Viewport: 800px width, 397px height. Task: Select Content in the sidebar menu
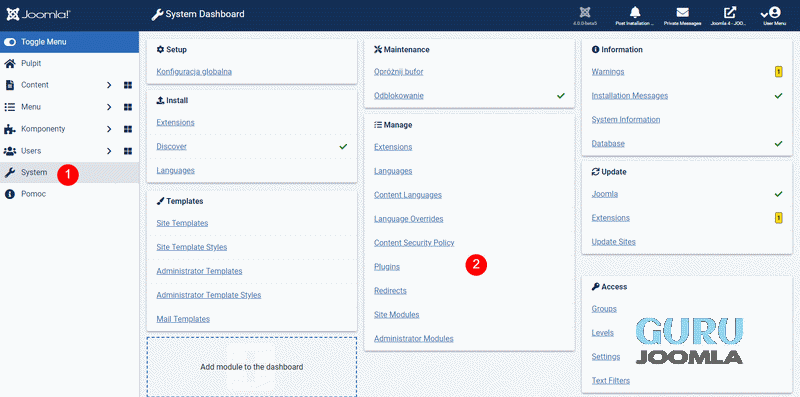(x=35, y=85)
